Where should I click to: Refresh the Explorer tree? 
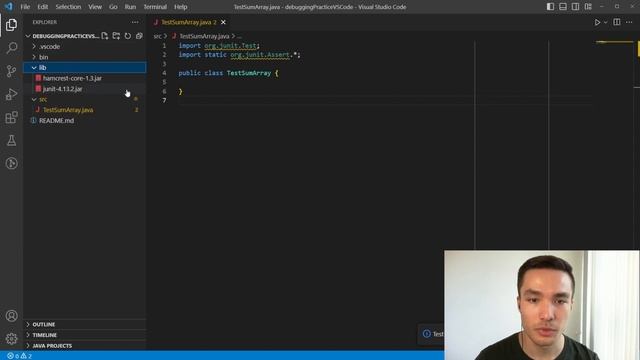pos(128,36)
